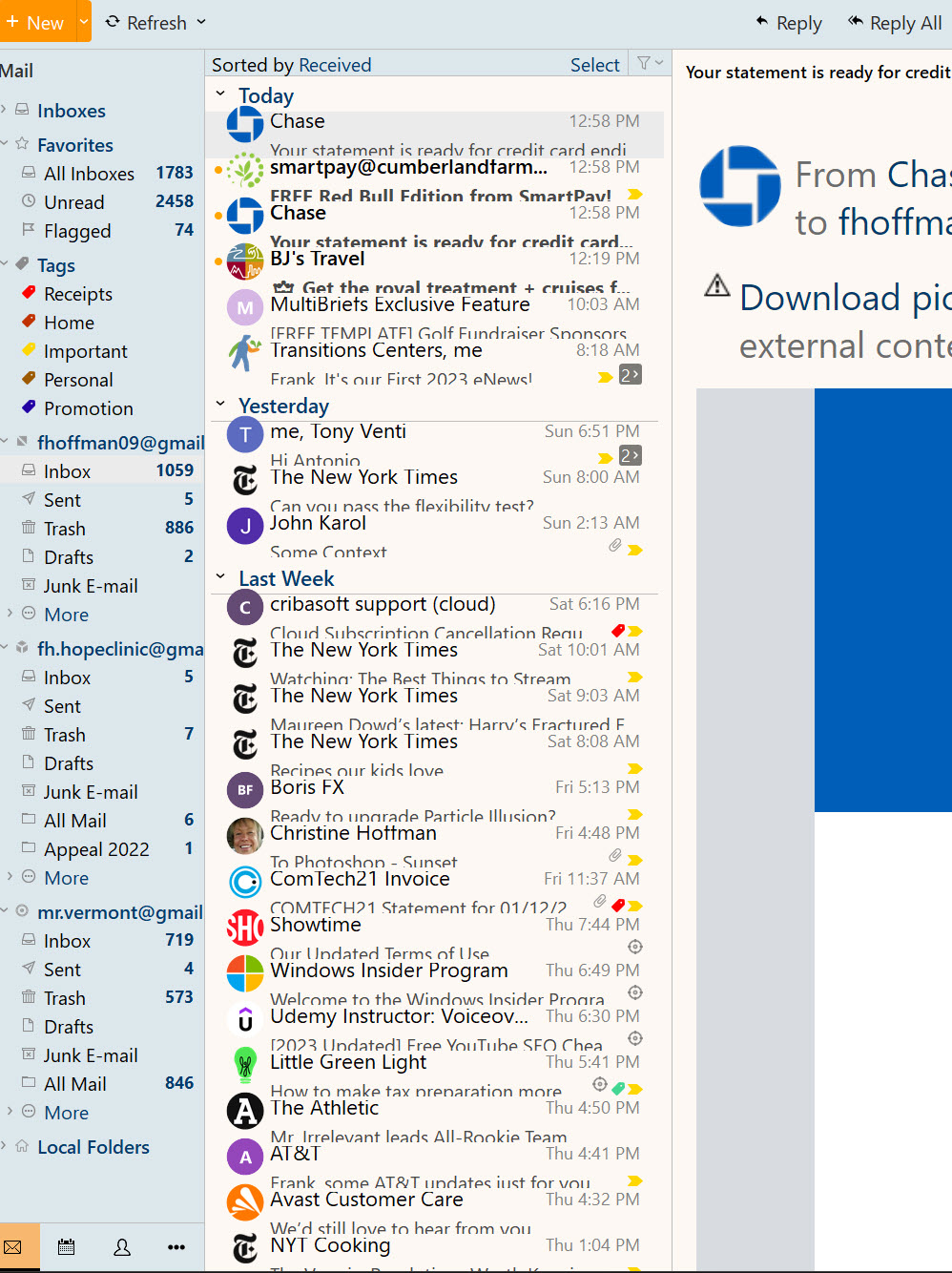Collapse the Last Week message group
The image size is (952, 1273).
click(x=220, y=576)
